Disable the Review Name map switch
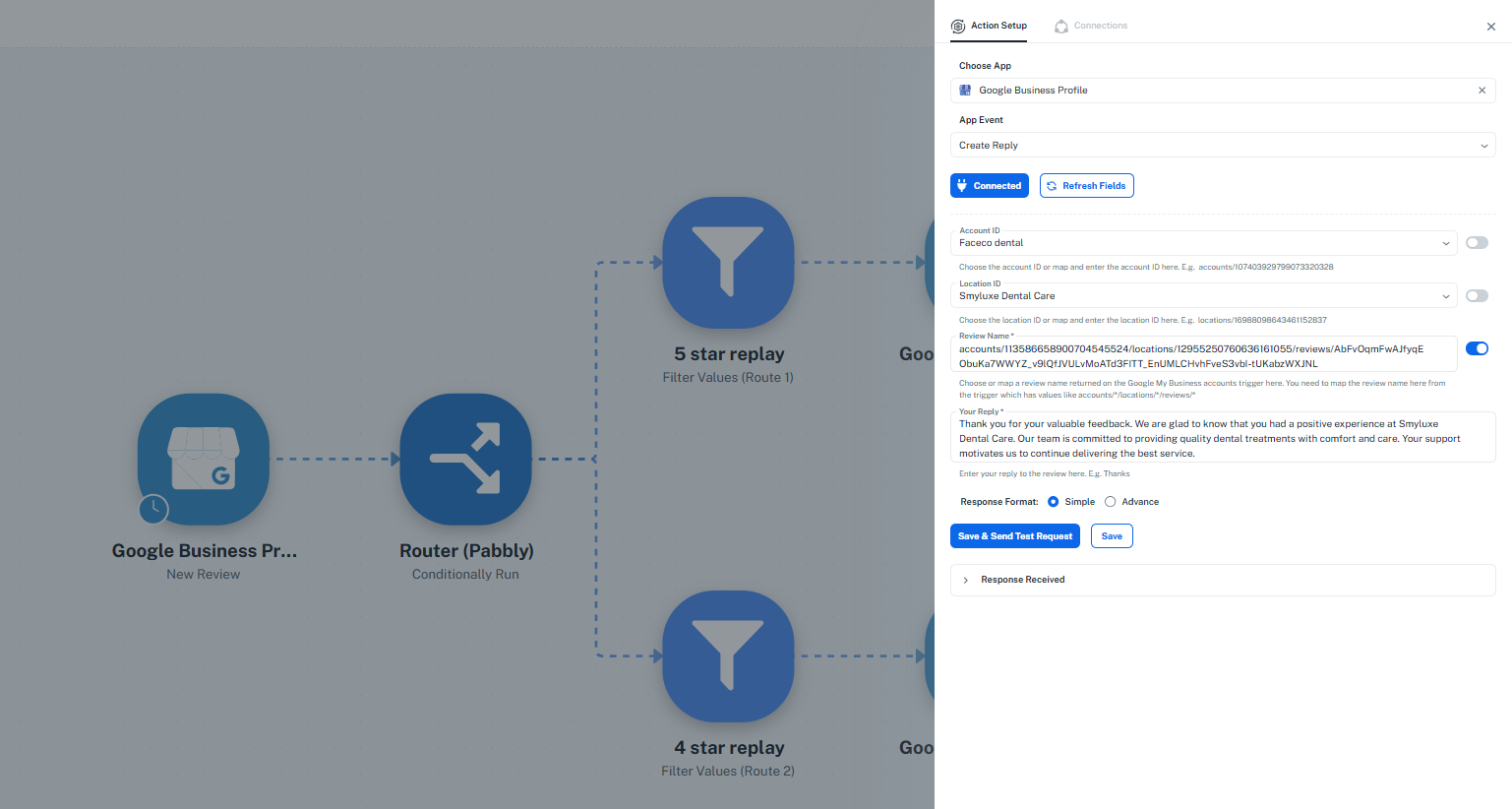This screenshot has width=1512, height=809. click(x=1477, y=348)
